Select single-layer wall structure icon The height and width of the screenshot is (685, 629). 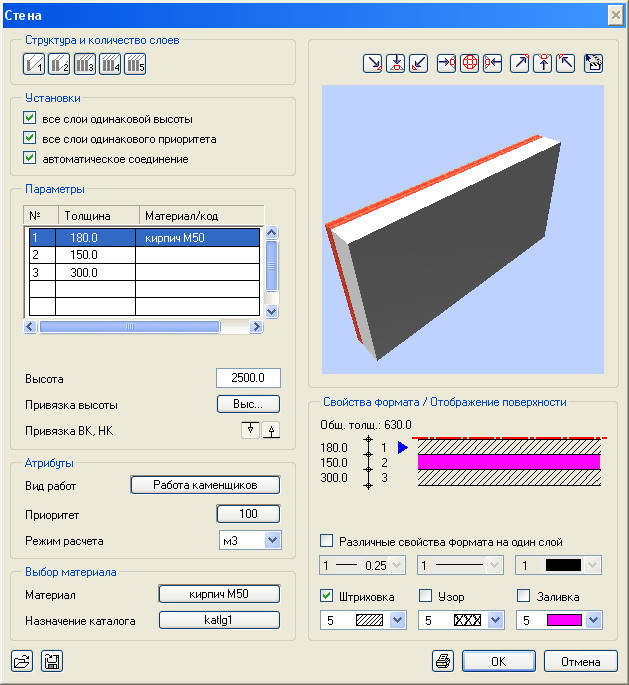(34, 64)
